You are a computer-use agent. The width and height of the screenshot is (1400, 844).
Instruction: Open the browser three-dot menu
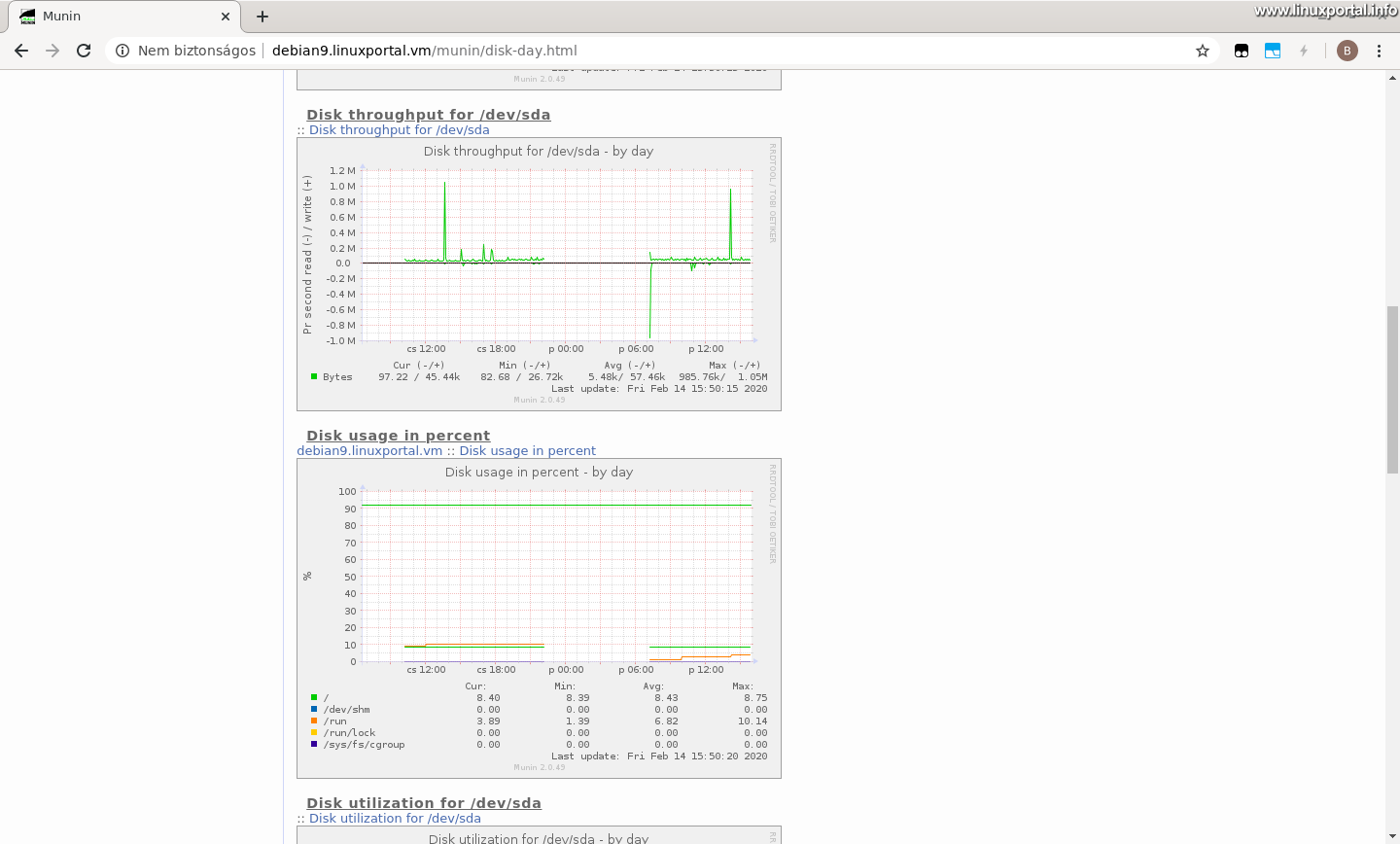point(1382,51)
